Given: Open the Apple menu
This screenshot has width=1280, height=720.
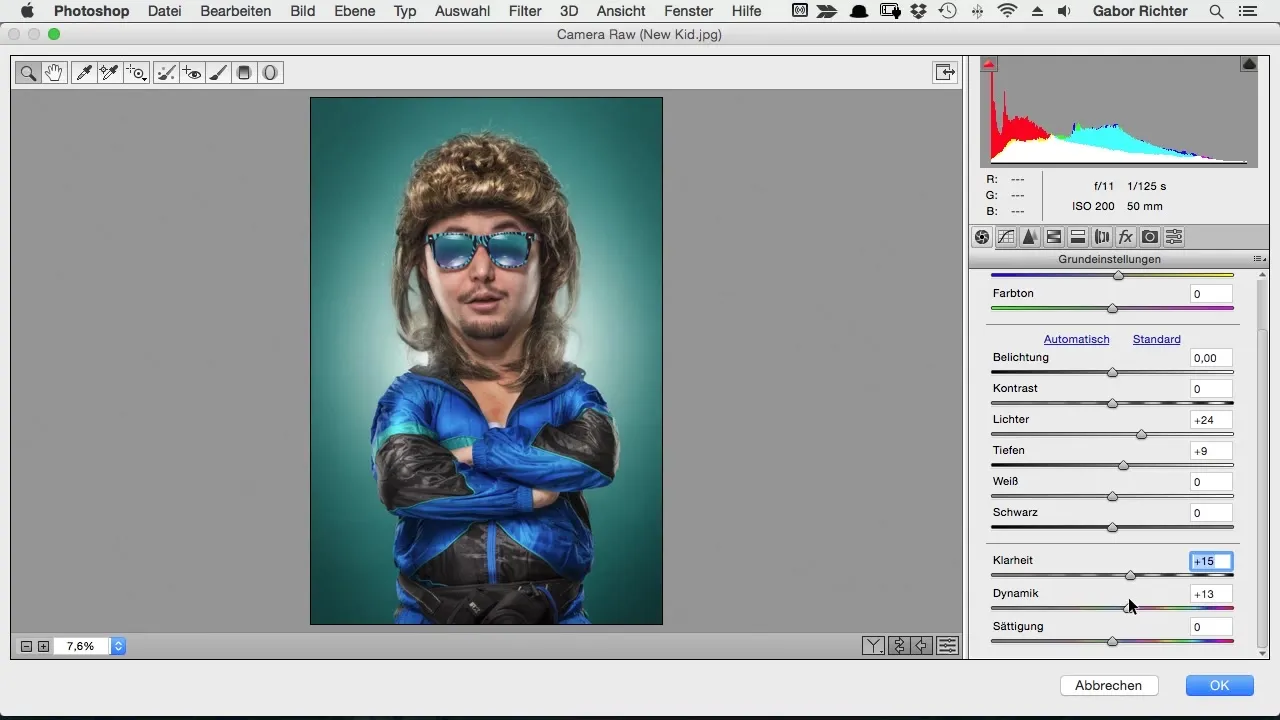Looking at the screenshot, I should 27,11.
